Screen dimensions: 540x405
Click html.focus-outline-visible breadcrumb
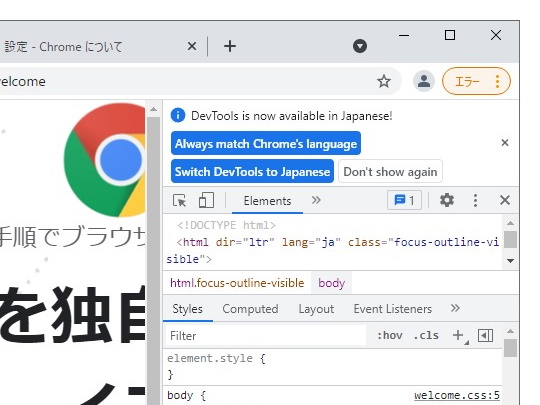(x=237, y=283)
